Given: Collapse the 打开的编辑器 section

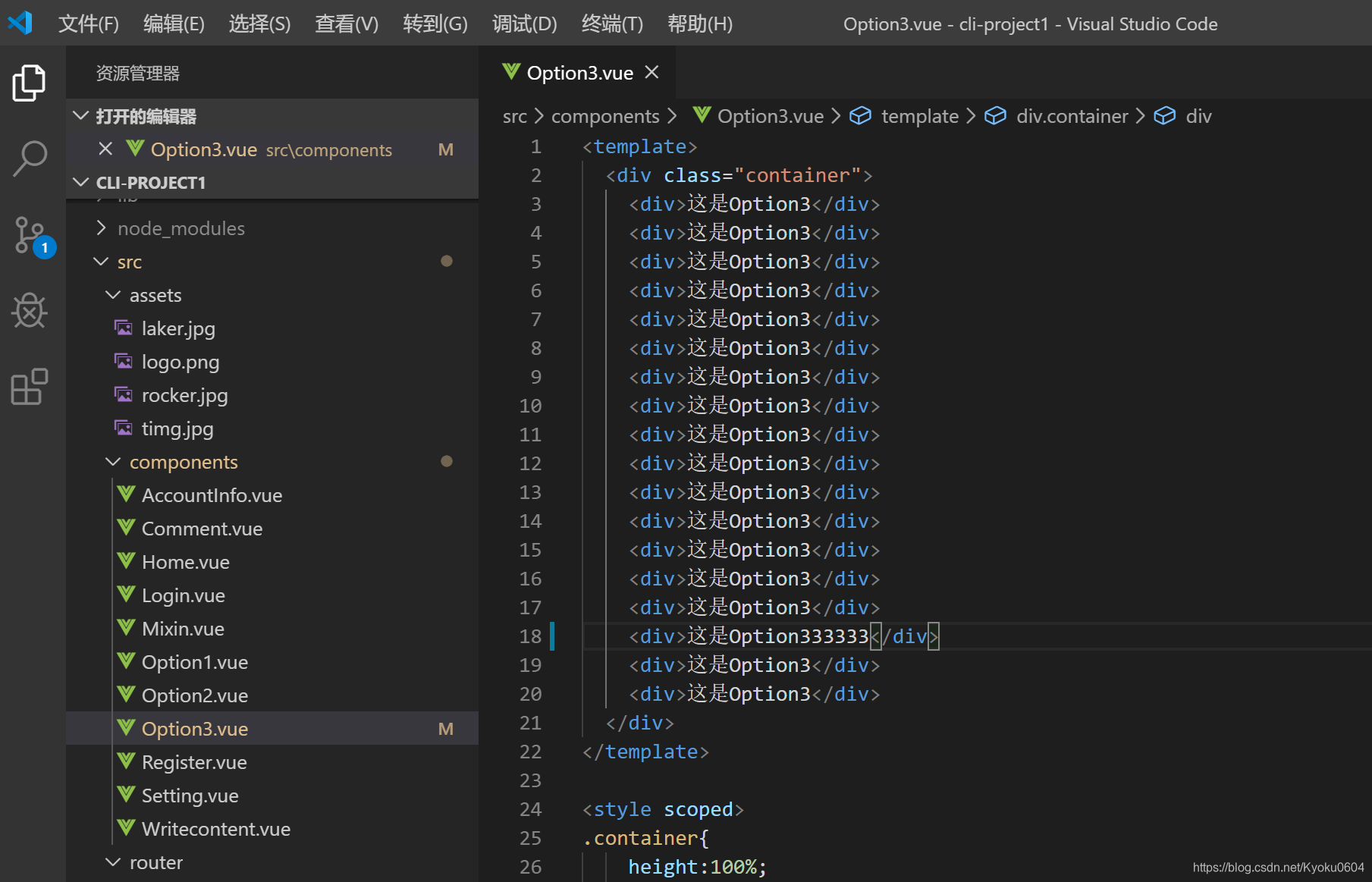Looking at the screenshot, I should click(x=80, y=115).
